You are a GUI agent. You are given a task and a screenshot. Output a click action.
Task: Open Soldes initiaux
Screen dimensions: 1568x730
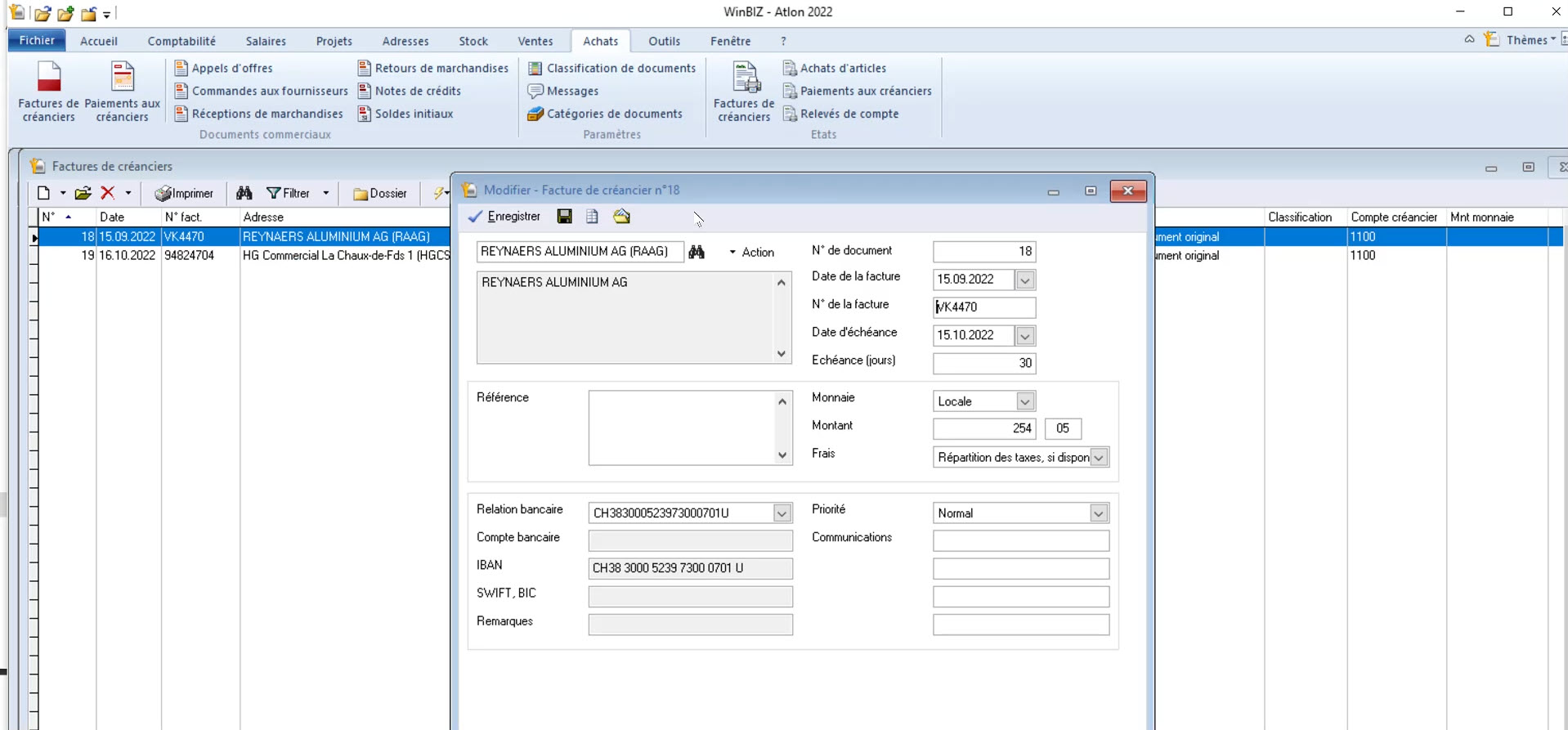tap(405, 114)
